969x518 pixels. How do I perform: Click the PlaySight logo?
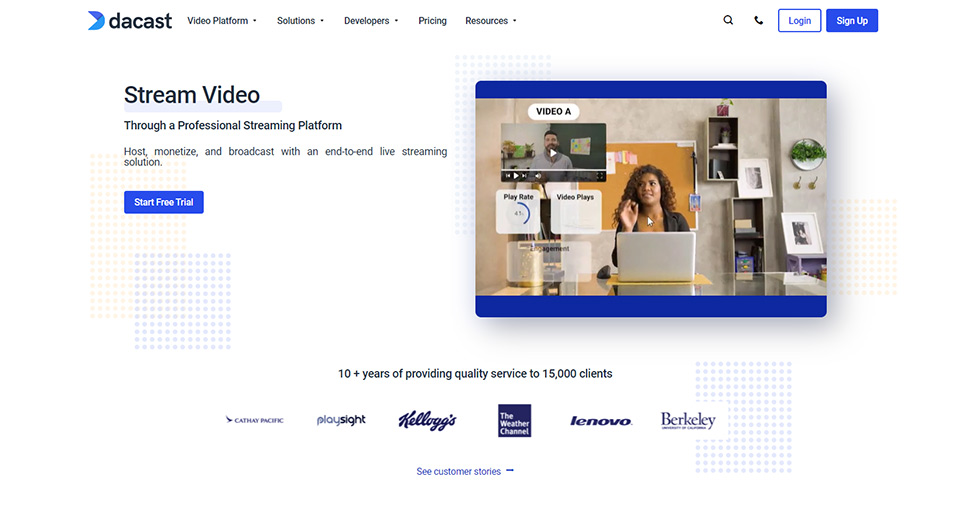[341, 420]
